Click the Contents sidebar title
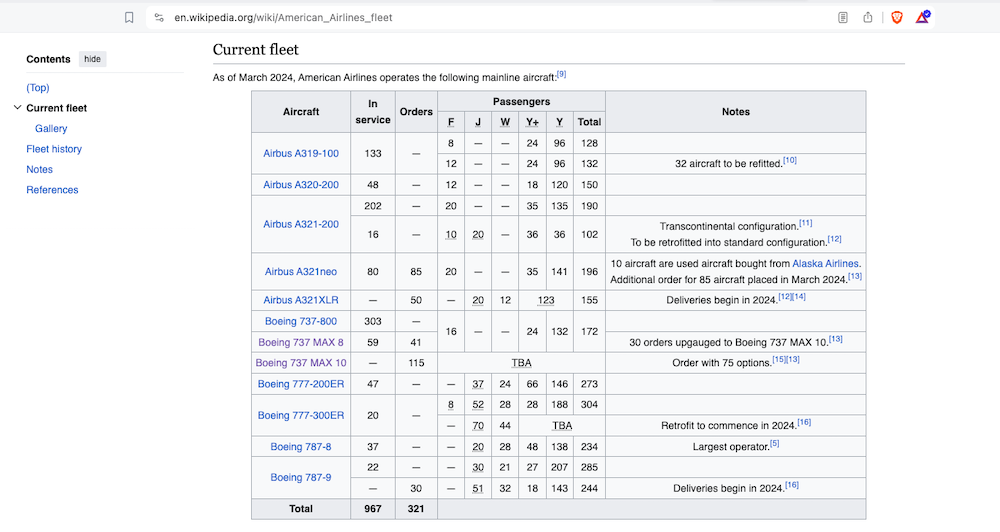 coord(48,59)
